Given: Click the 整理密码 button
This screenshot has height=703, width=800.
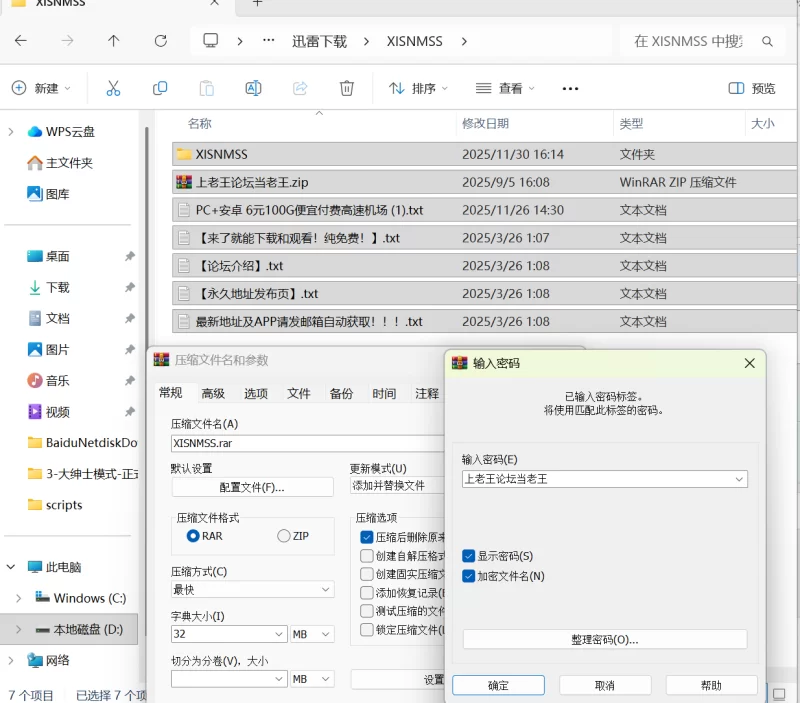Looking at the screenshot, I should point(604,639).
